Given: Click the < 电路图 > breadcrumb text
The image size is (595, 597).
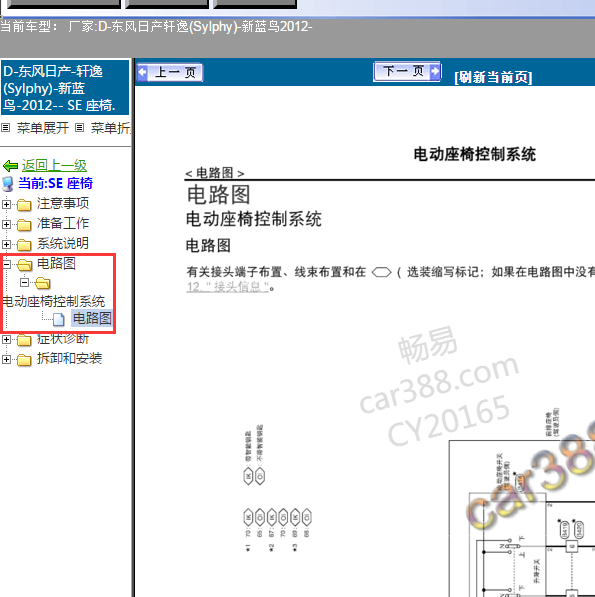Looking at the screenshot, I should [x=214, y=173].
